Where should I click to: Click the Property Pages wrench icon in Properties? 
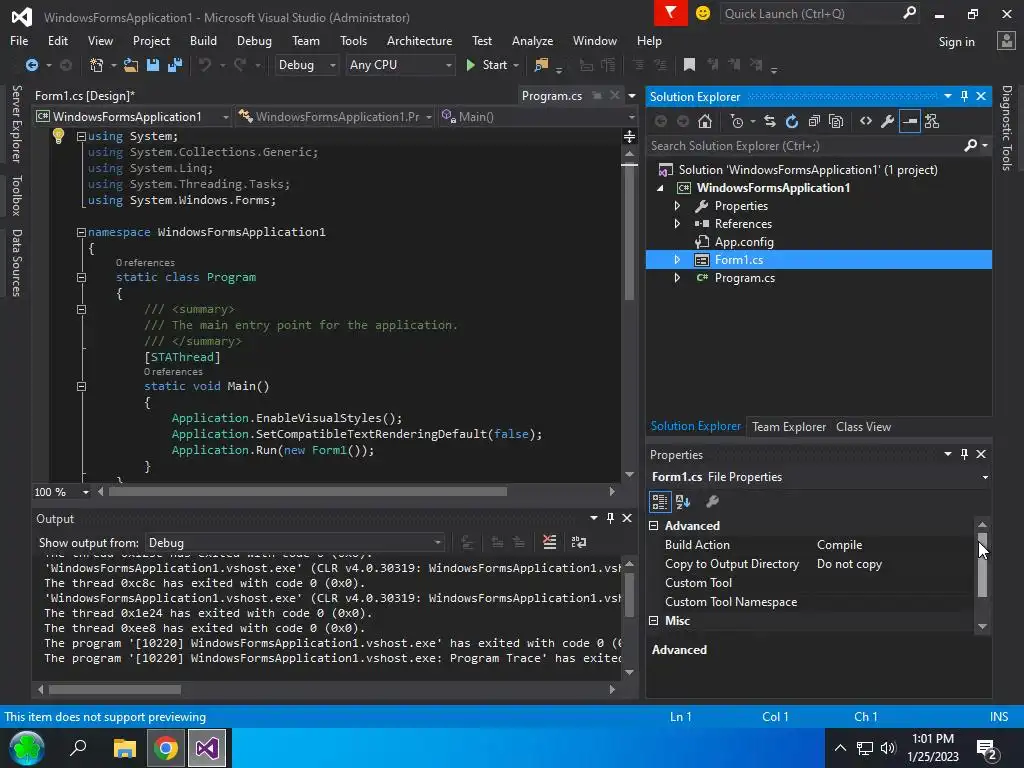pyautogui.click(x=712, y=502)
